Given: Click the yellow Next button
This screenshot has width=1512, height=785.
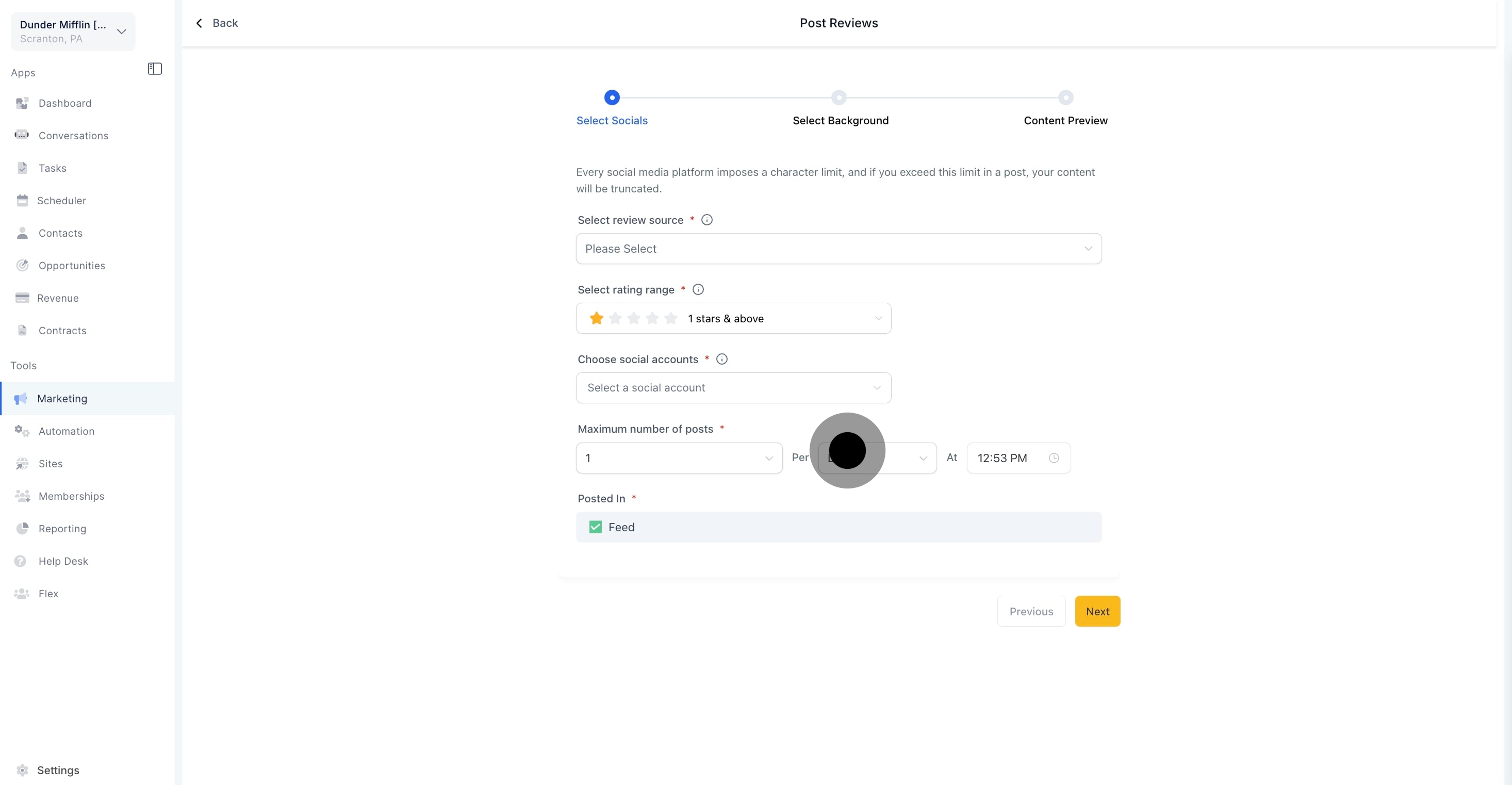Looking at the screenshot, I should click(1097, 611).
